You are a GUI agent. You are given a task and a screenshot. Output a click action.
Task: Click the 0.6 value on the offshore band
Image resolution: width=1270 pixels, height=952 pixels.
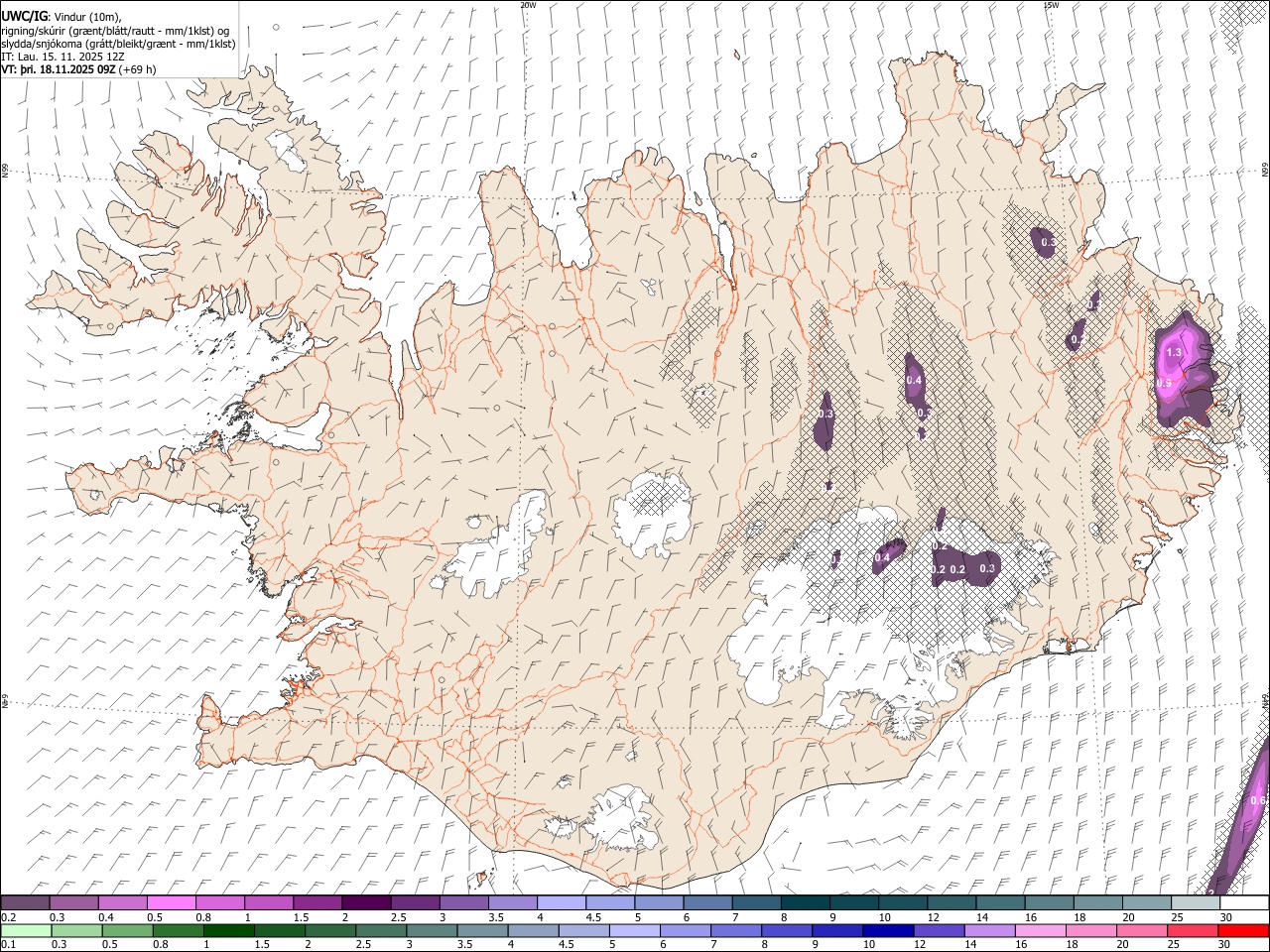pos(1257,800)
